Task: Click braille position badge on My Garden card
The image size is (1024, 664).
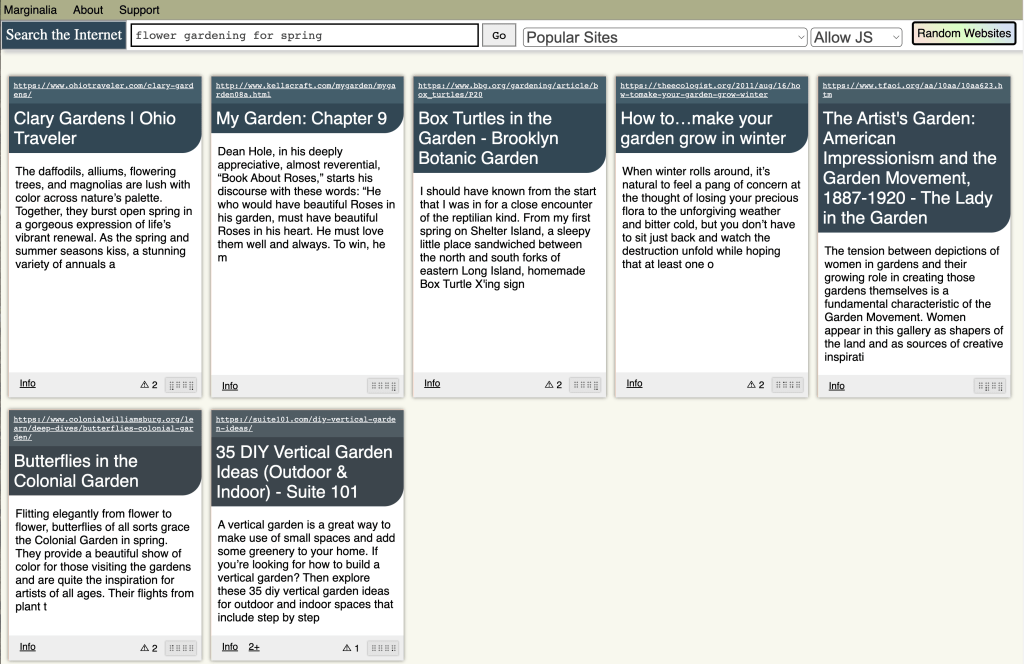Action: pos(383,386)
